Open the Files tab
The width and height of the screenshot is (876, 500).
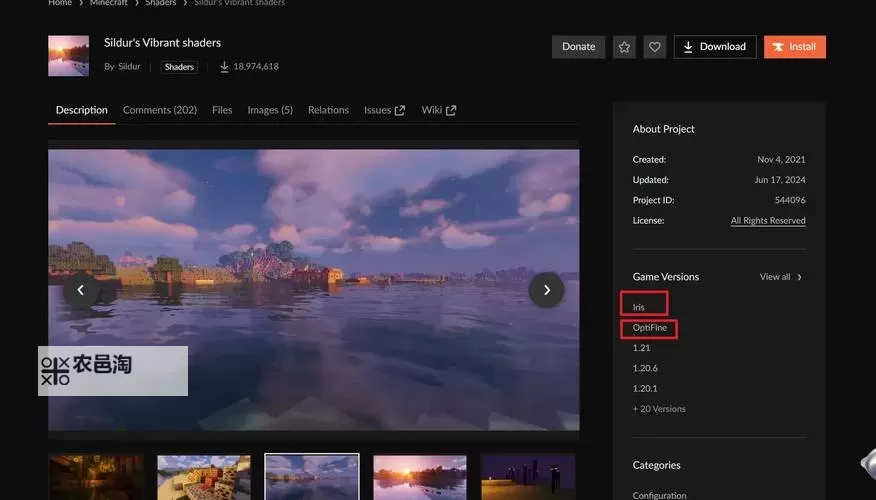coord(222,110)
